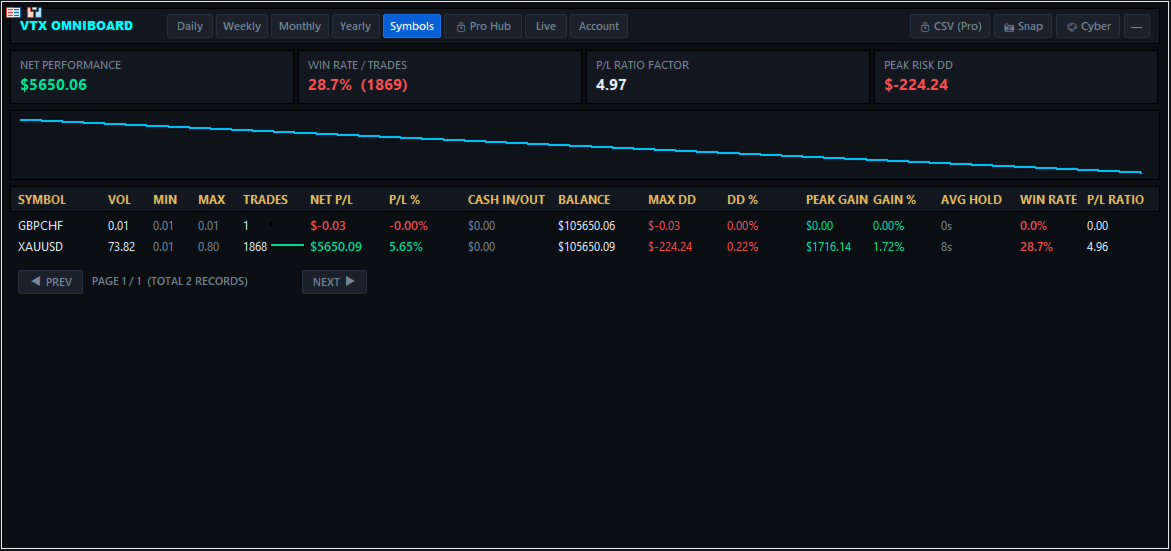Sort the table by the NET P/L column
Viewport: 1171px width, 551px height.
332,199
